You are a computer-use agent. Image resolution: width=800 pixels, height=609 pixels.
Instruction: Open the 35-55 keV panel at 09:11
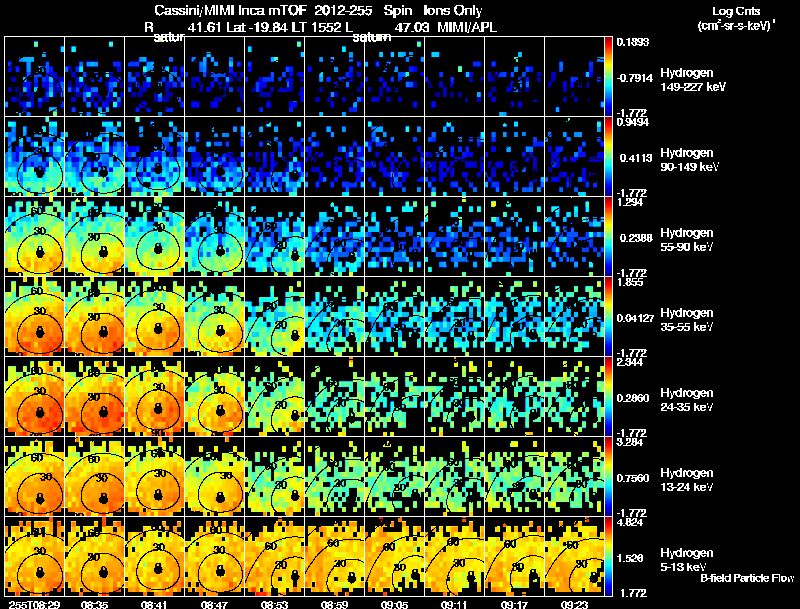(454, 317)
